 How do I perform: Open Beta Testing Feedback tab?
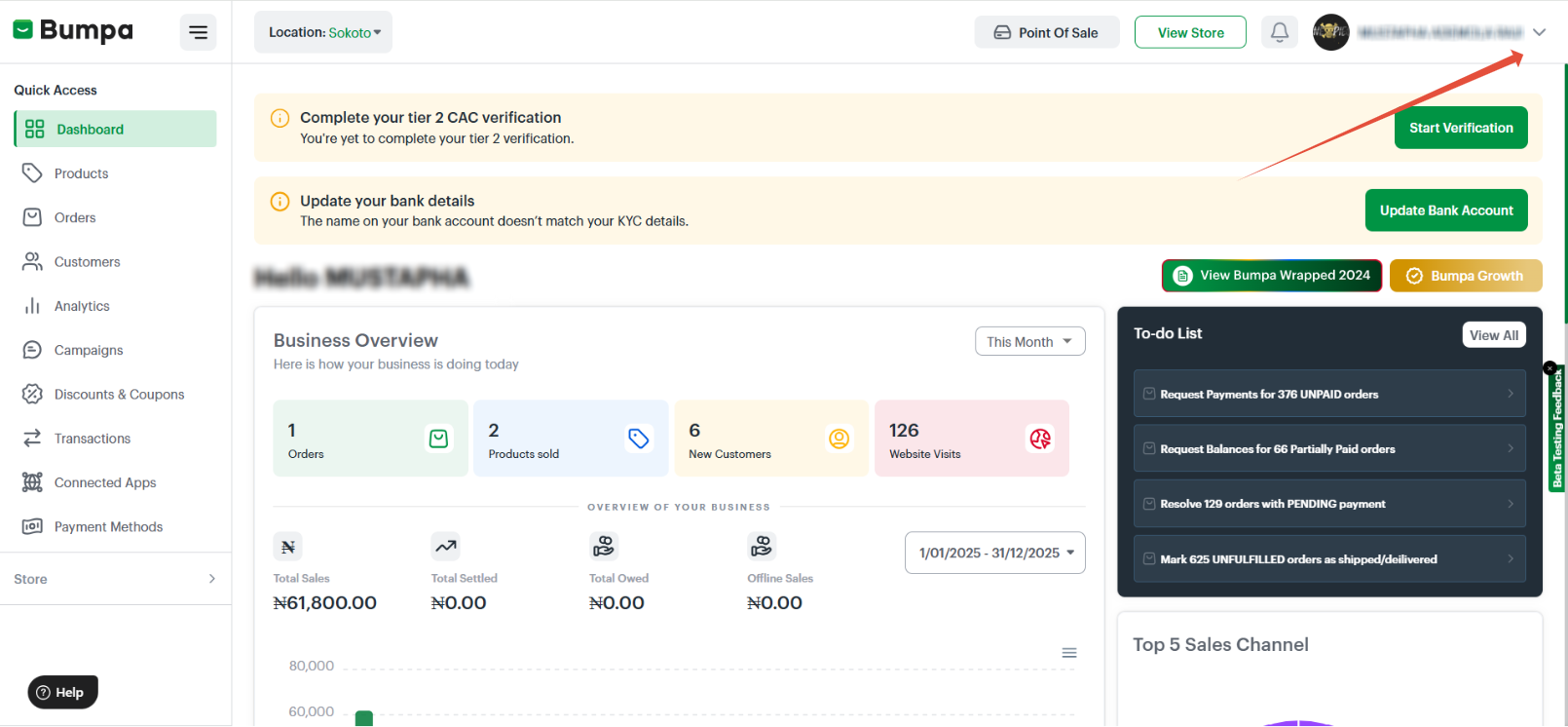pos(1557,429)
